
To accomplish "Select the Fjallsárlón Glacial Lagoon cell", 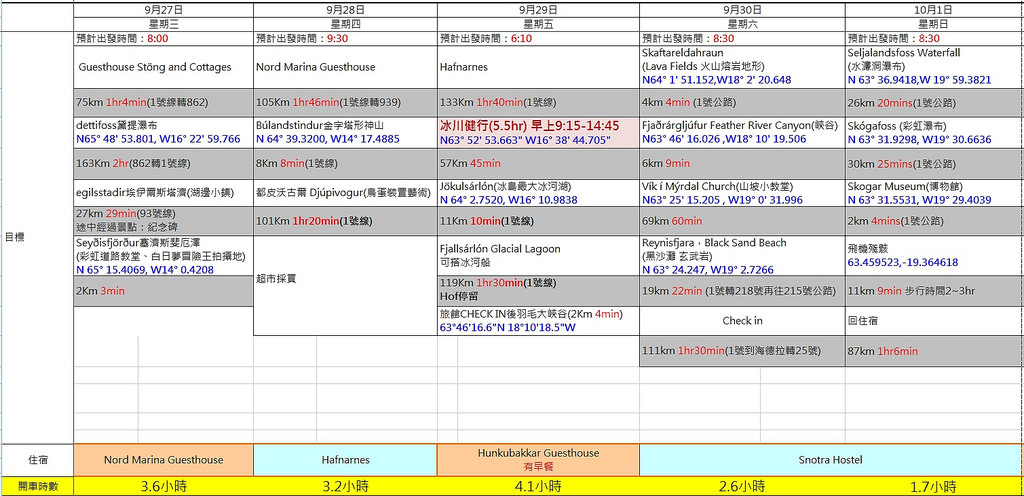I will click(538, 256).
